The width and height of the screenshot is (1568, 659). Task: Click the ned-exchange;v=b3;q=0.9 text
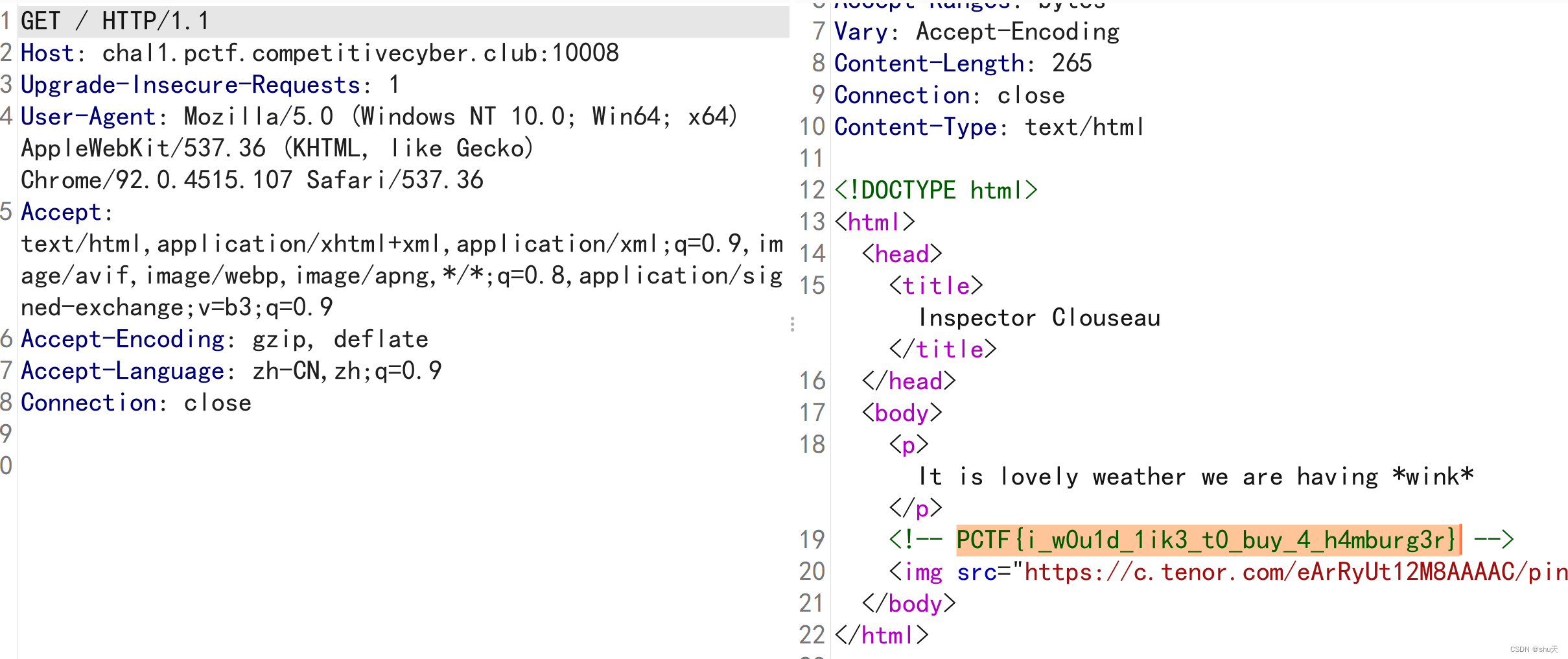click(x=177, y=307)
